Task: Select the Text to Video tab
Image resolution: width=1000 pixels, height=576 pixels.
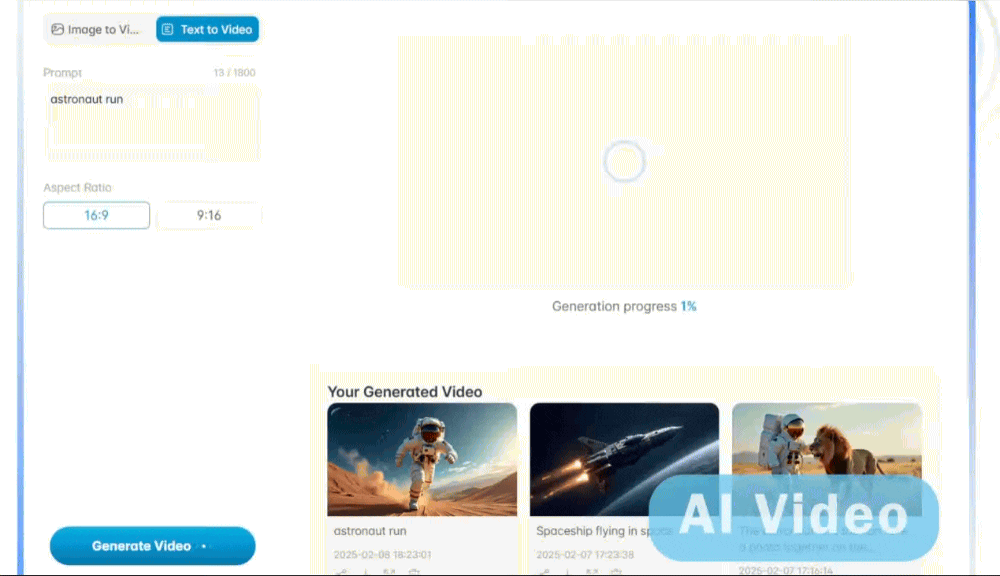Action: pos(207,29)
